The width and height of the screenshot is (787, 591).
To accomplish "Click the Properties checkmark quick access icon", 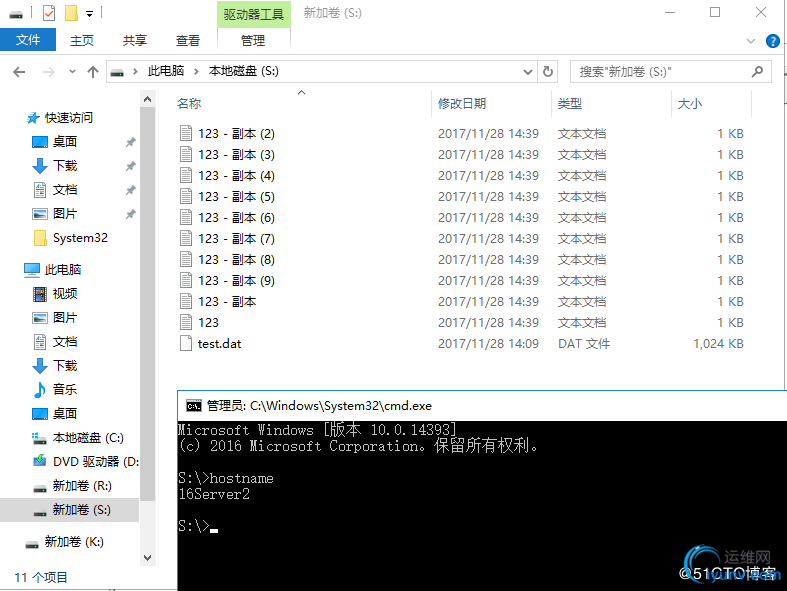I will 49,13.
